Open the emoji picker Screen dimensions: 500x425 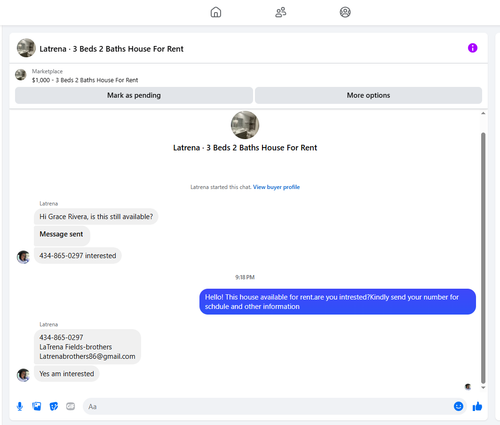tap(458, 406)
